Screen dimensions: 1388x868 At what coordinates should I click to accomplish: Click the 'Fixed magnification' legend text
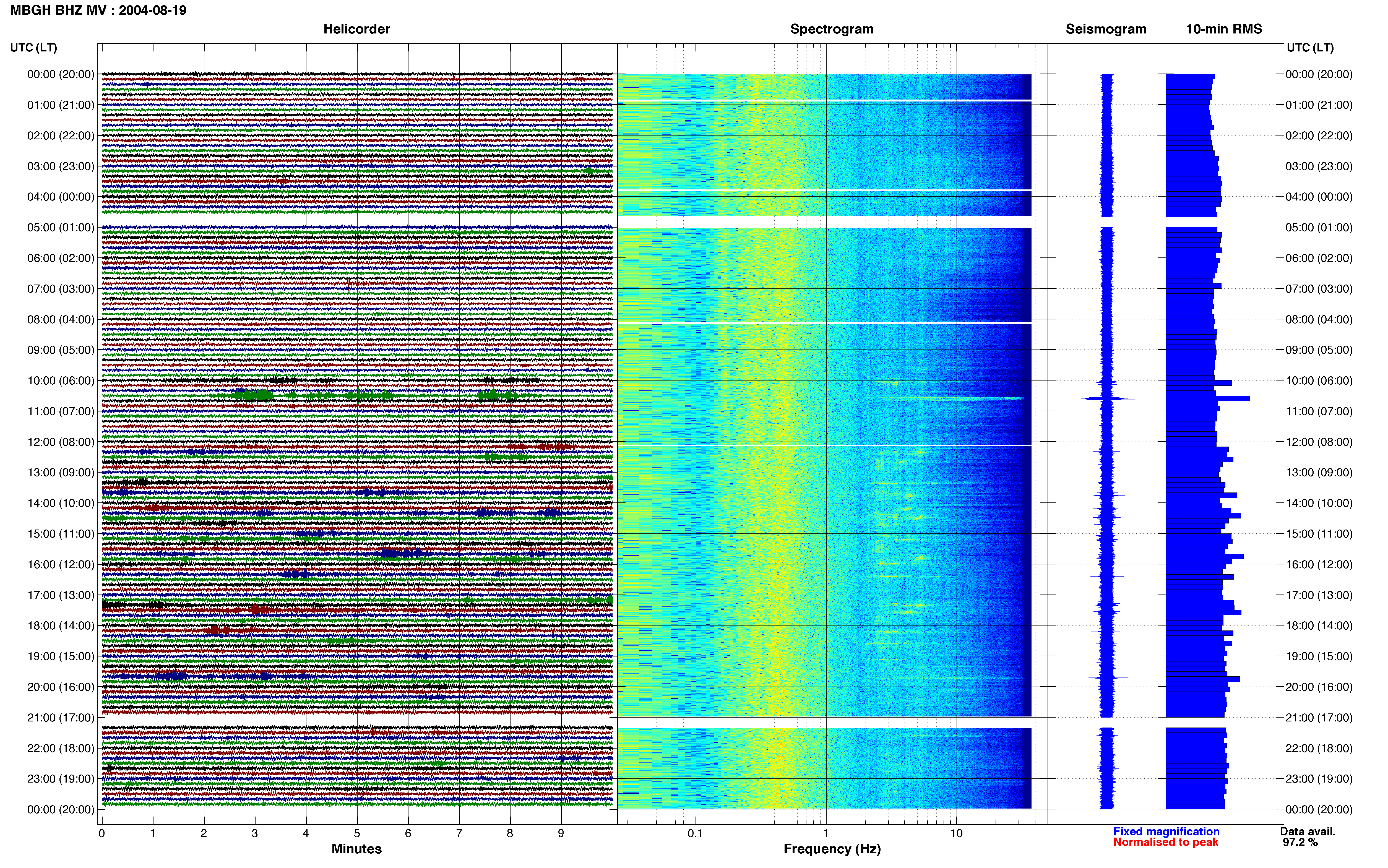1166,832
